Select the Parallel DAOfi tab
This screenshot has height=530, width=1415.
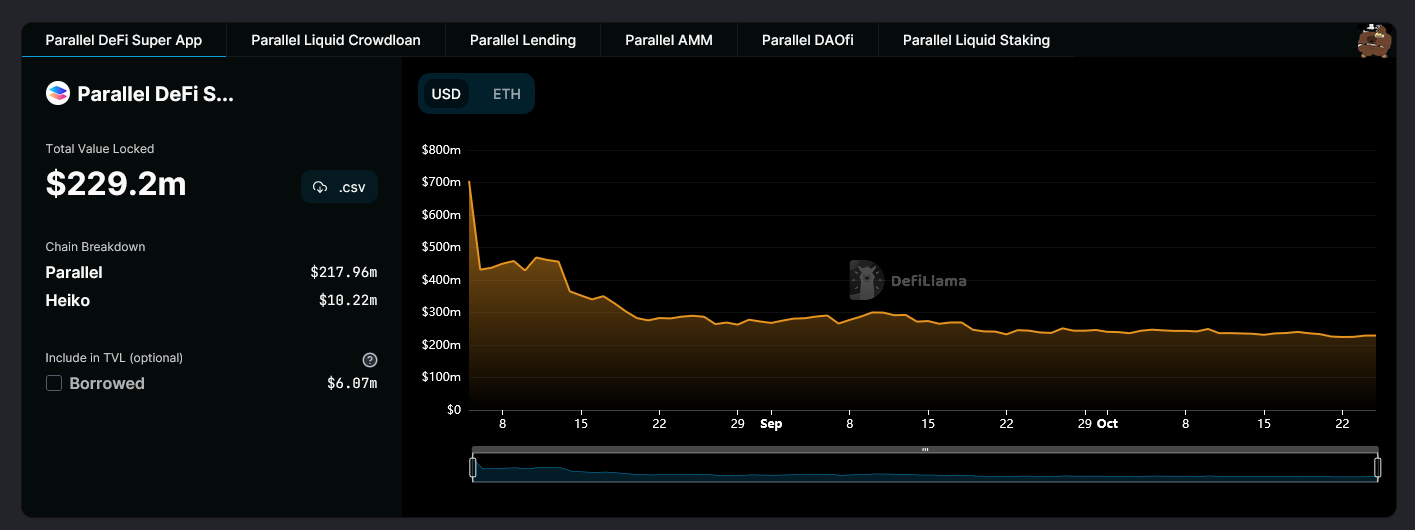click(x=808, y=40)
